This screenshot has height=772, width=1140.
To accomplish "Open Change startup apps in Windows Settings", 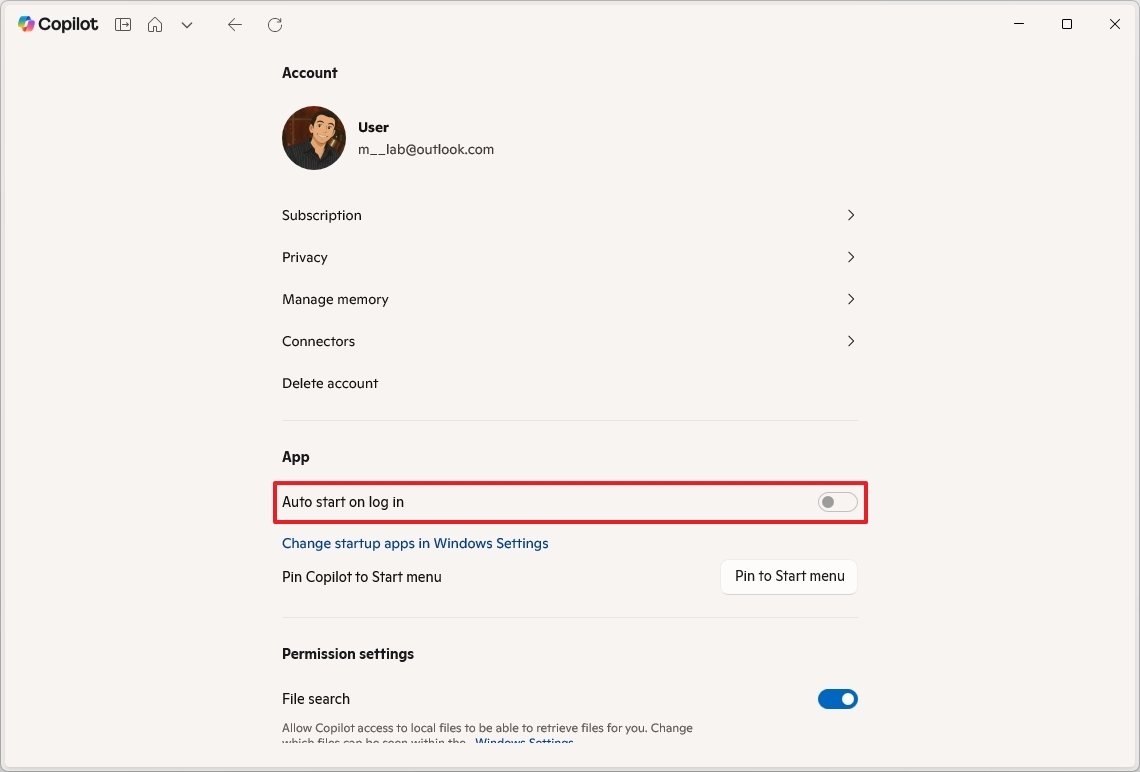I will 415,543.
